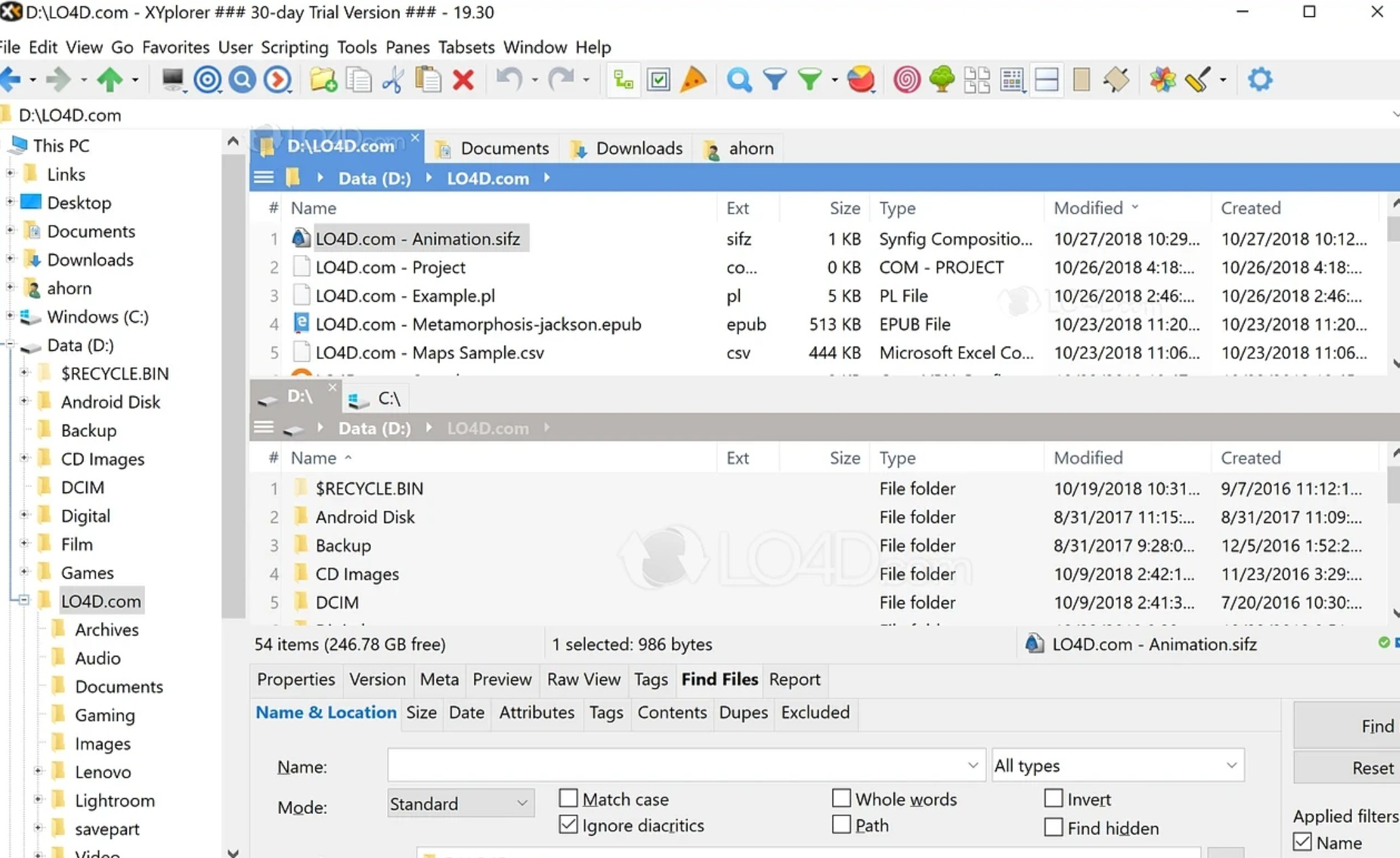Click the Redo toolbar icon
This screenshot has width=1400, height=858.
pos(561,79)
